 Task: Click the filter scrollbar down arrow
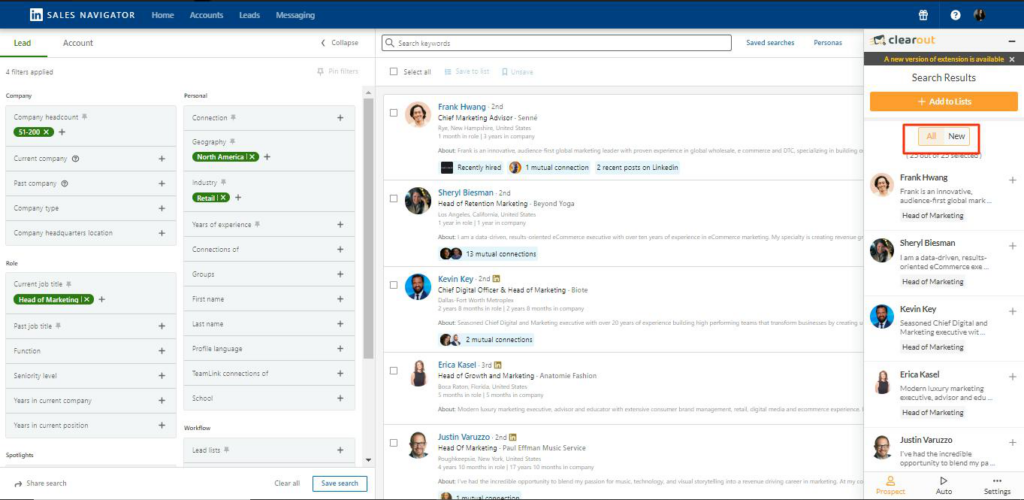368,460
